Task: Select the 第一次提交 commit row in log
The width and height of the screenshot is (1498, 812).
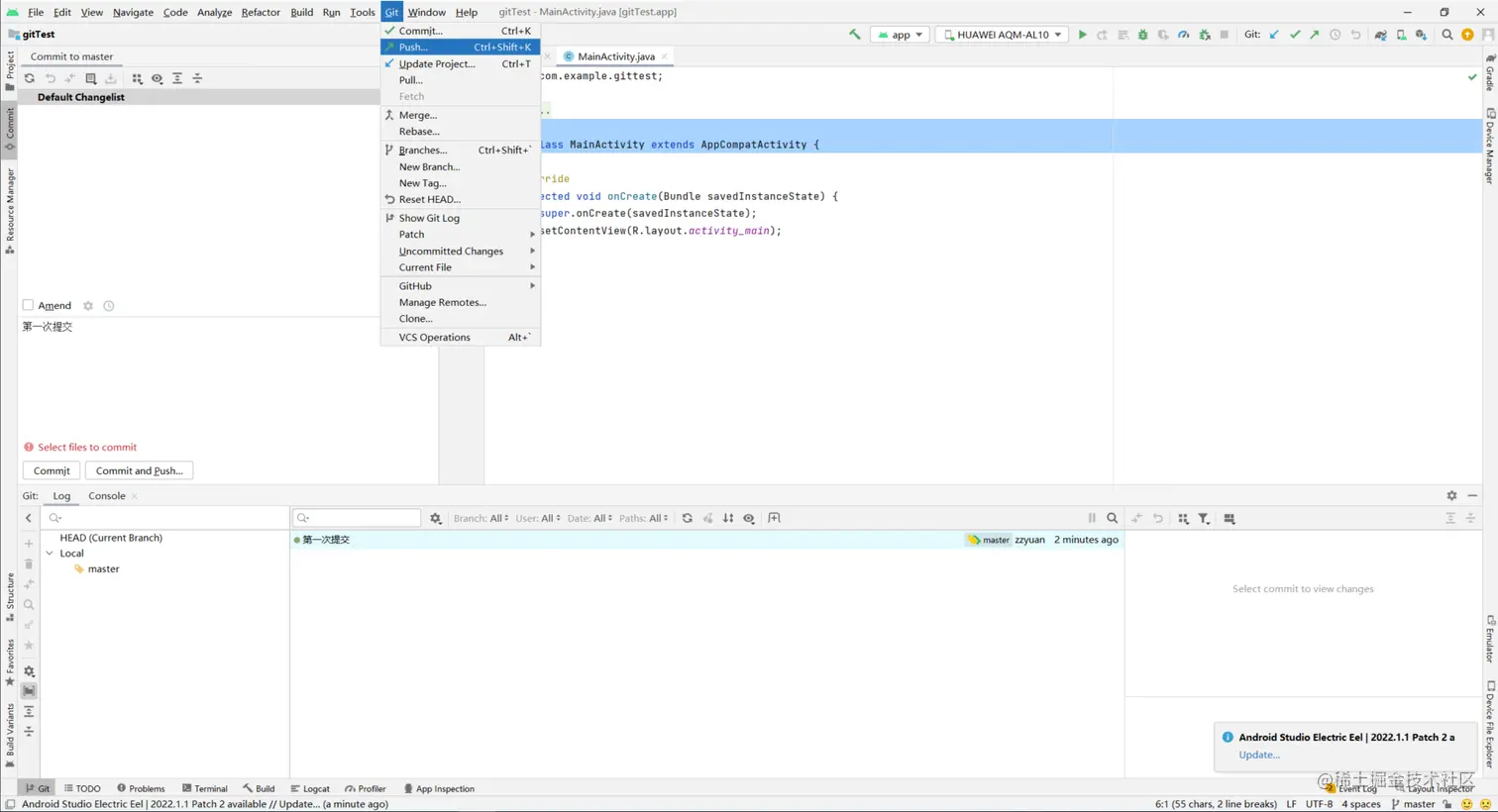Action: pos(707,540)
